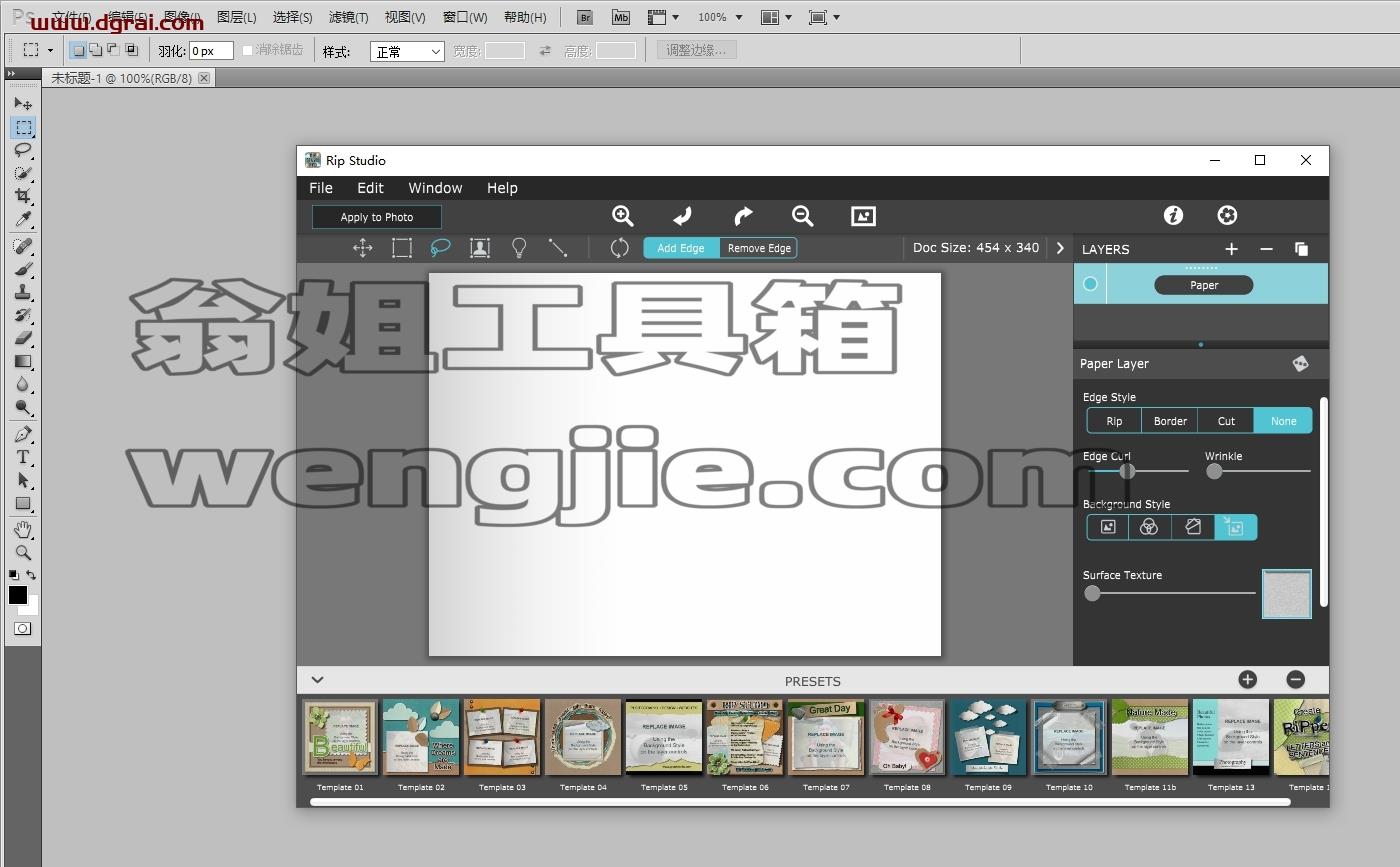Zoom in using Rip Studio magnifier plus
This screenshot has width=1400, height=867.
pyautogui.click(x=622, y=216)
